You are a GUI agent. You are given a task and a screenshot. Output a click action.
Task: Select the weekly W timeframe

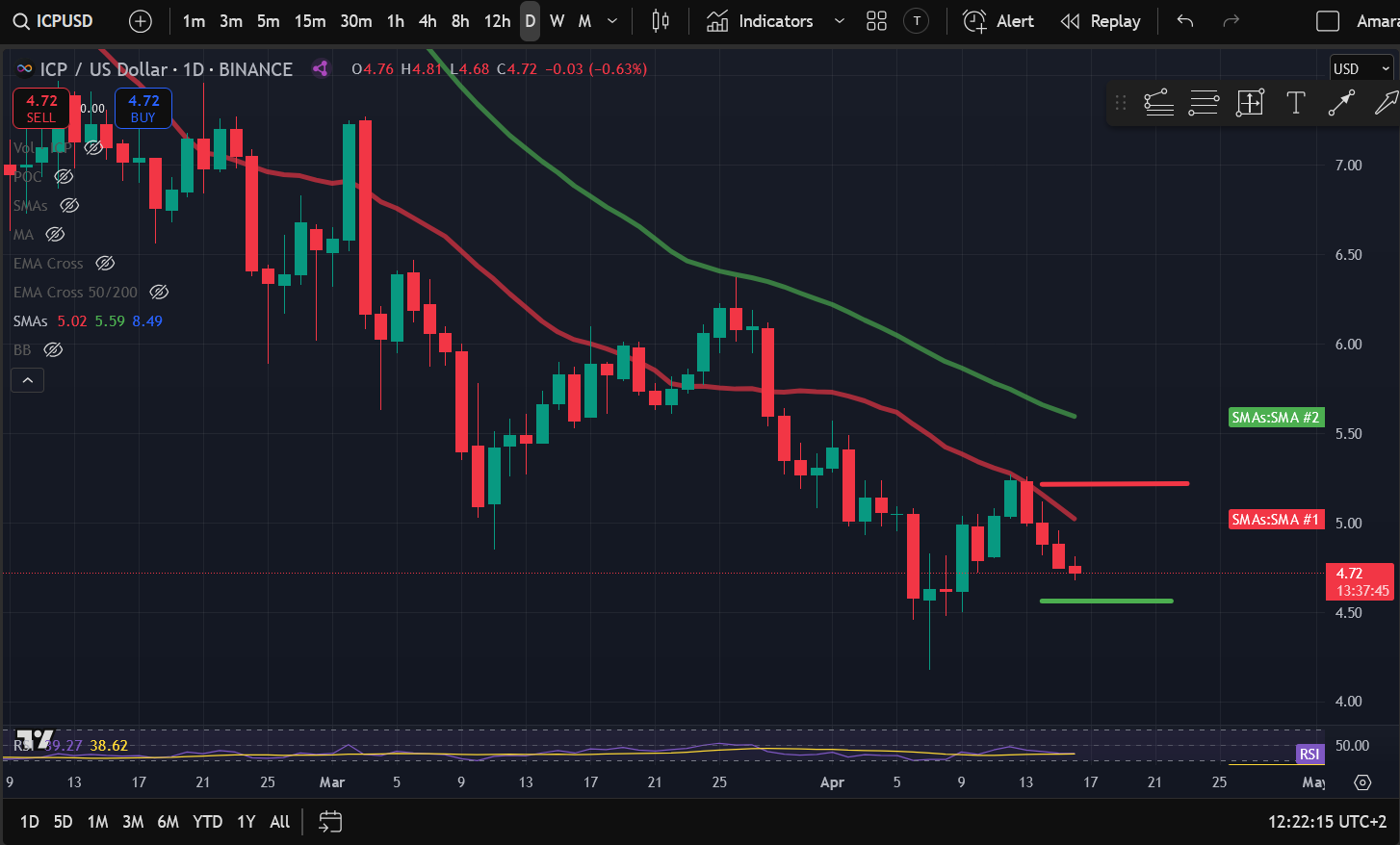(557, 21)
